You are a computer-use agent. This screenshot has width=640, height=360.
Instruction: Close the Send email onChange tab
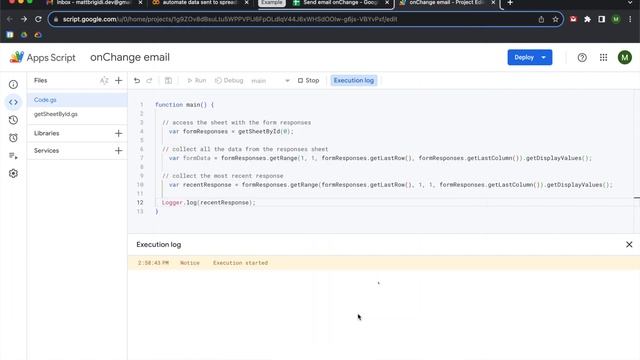(x=387, y=3)
